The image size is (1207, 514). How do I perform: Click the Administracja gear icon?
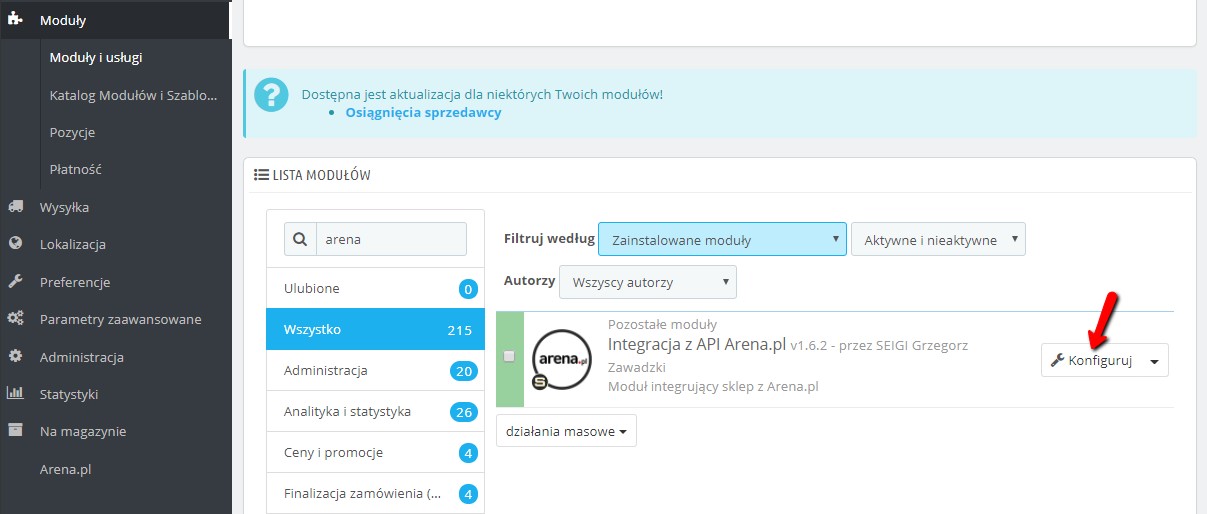(x=15, y=357)
